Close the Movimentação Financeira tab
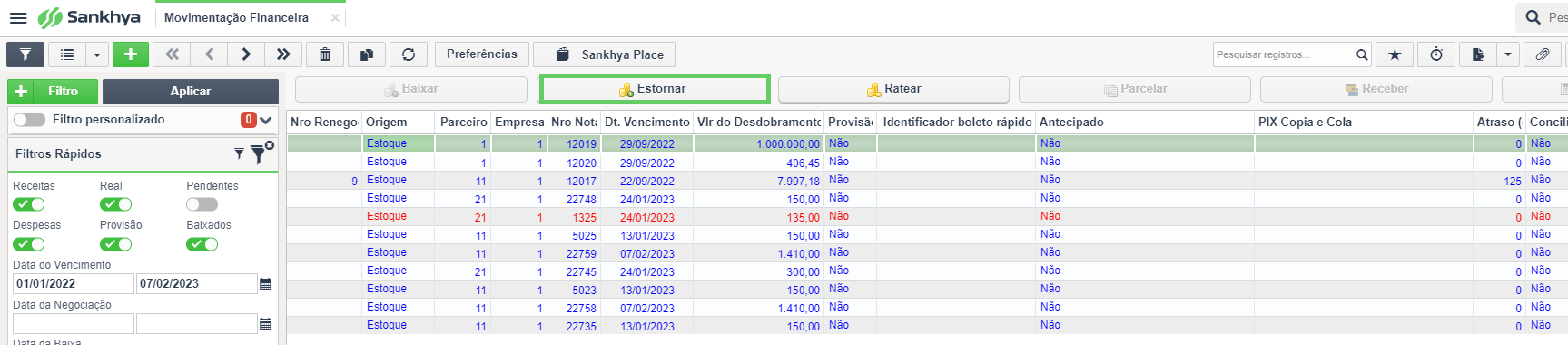Viewport: 1568px width, 345px height. (335, 17)
